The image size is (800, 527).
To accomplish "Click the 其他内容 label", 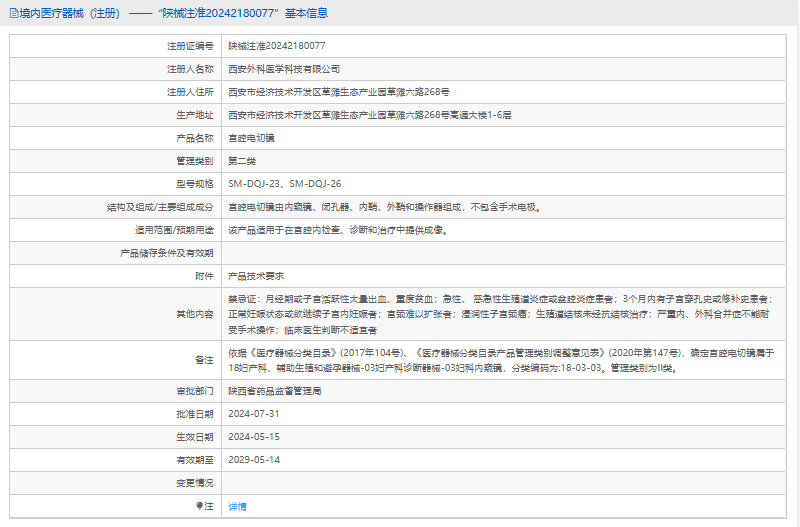I will point(195,314).
